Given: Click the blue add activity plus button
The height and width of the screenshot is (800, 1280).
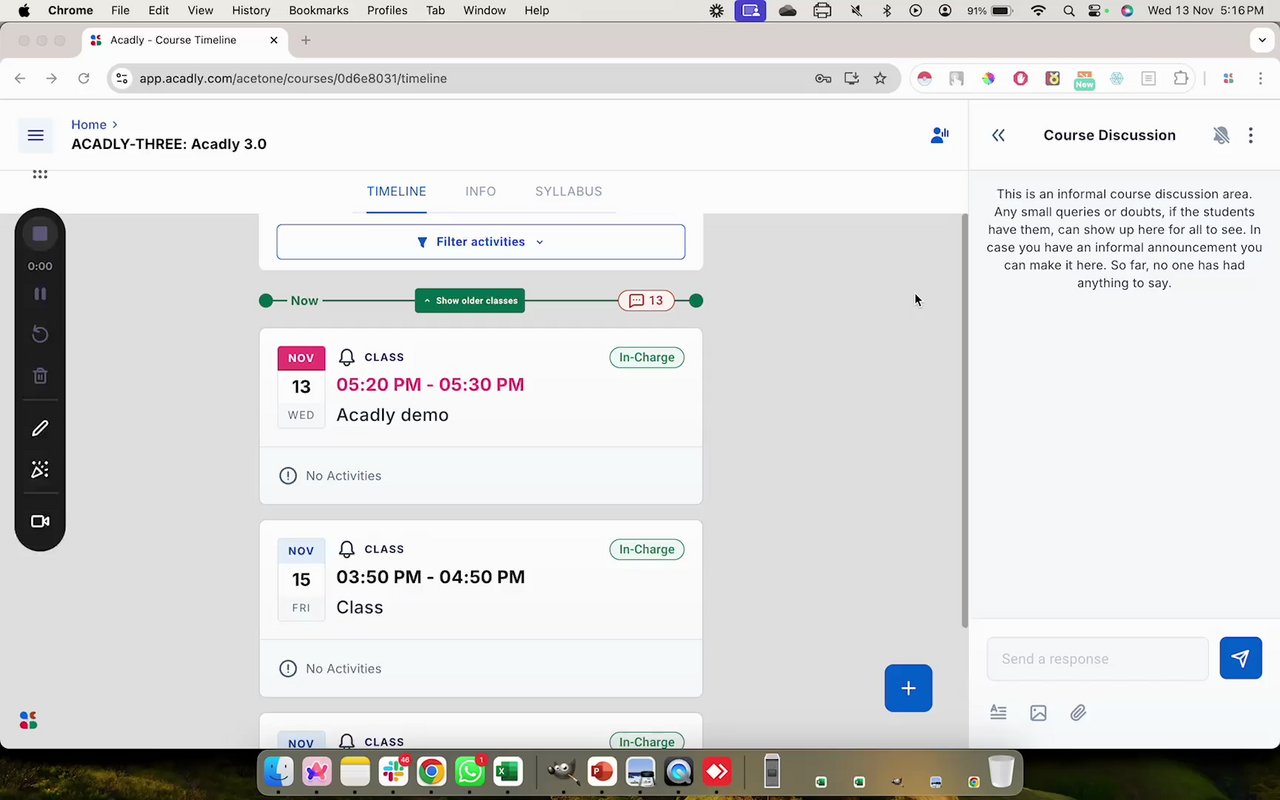Looking at the screenshot, I should point(908,688).
